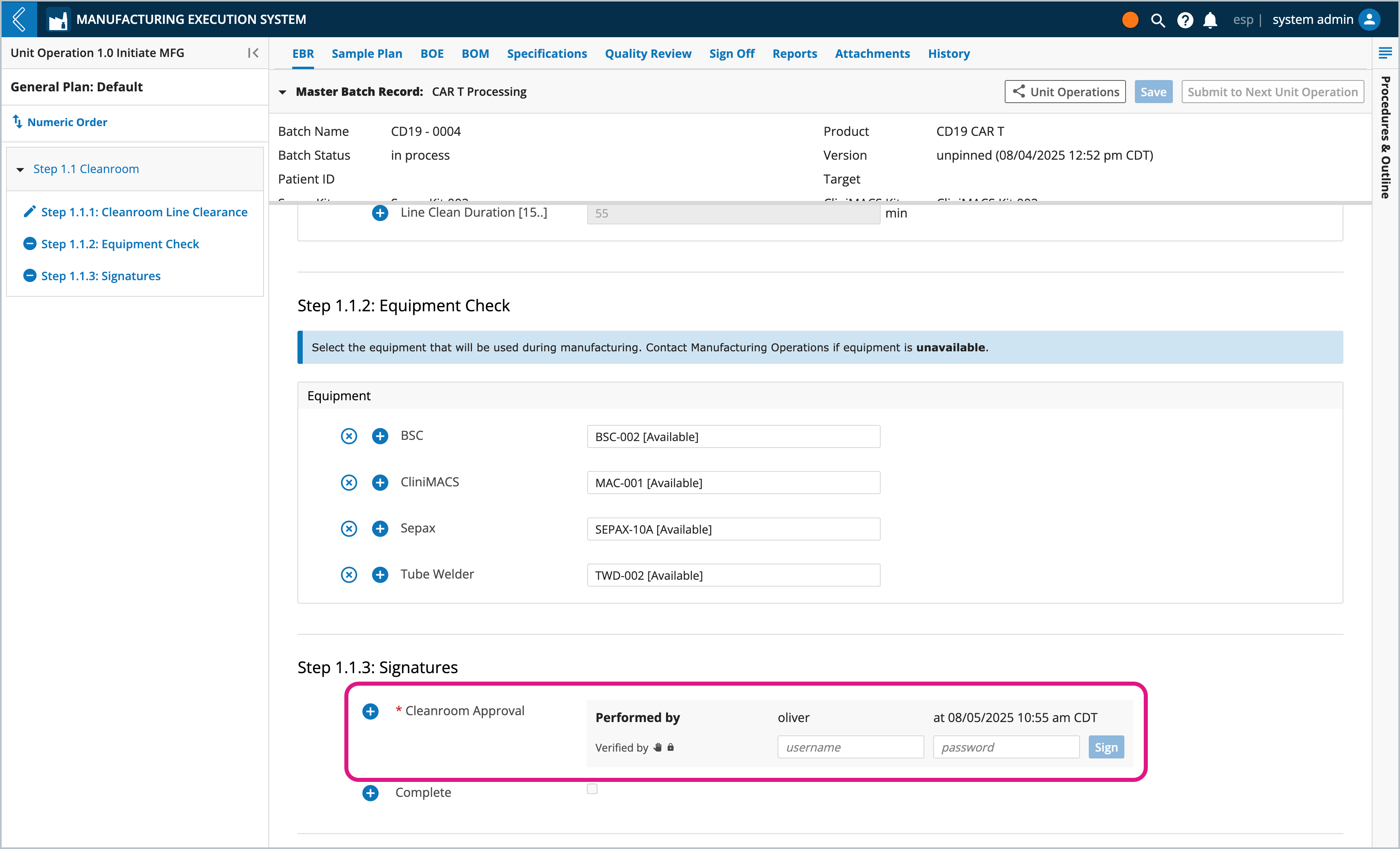1400x849 pixels.
Task: Clear the BSC equipment selection
Action: pyautogui.click(x=349, y=436)
